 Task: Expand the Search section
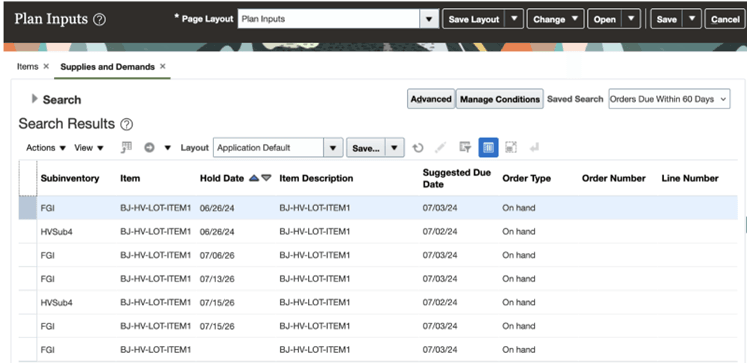[x=34, y=99]
